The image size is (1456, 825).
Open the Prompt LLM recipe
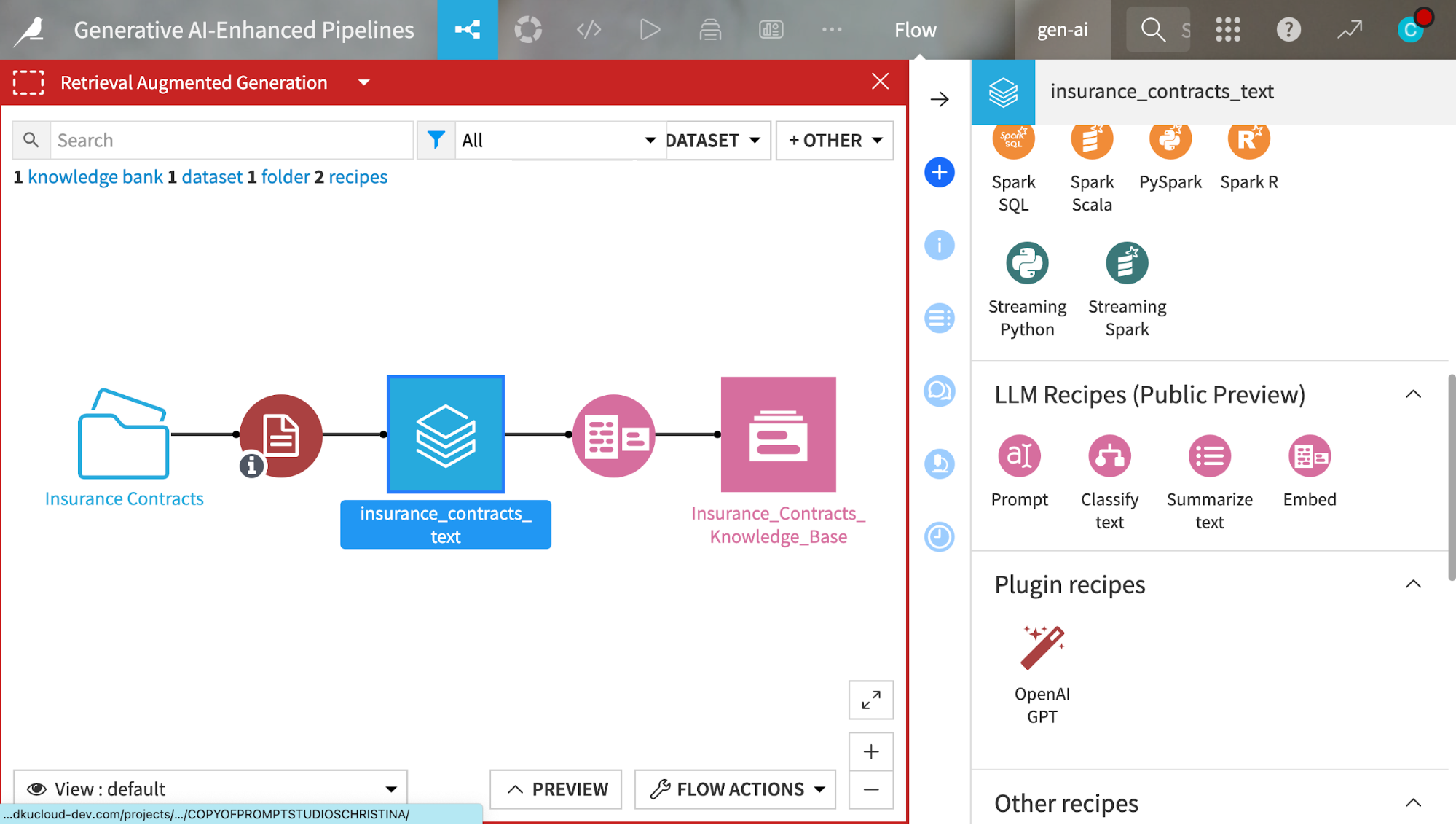(1019, 455)
